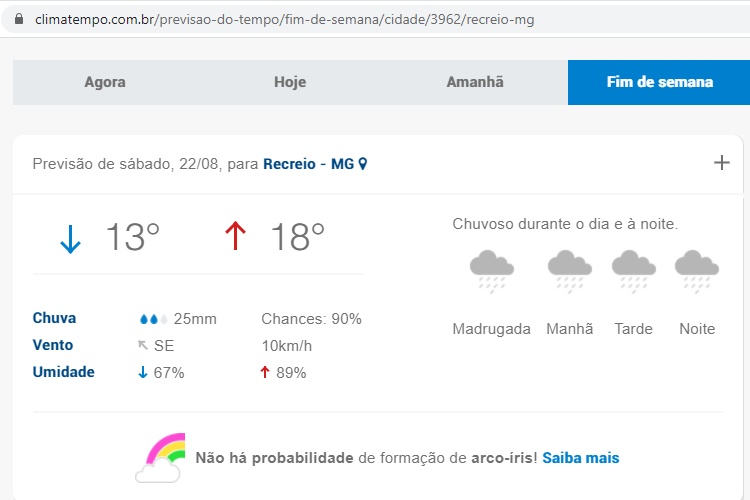
Task: Click the red maximum temperature arrow
Action: pyautogui.click(x=235, y=236)
